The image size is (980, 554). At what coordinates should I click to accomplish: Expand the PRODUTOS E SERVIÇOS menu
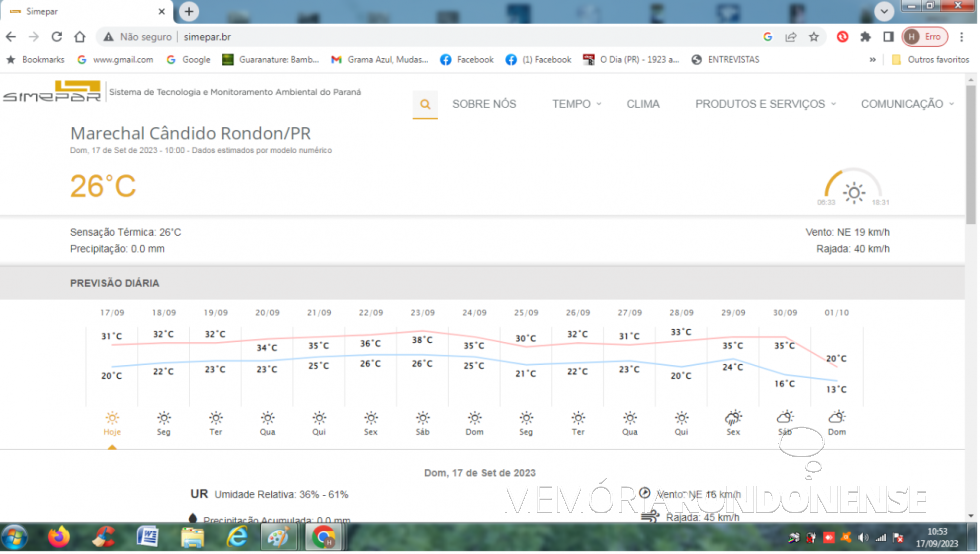766,104
